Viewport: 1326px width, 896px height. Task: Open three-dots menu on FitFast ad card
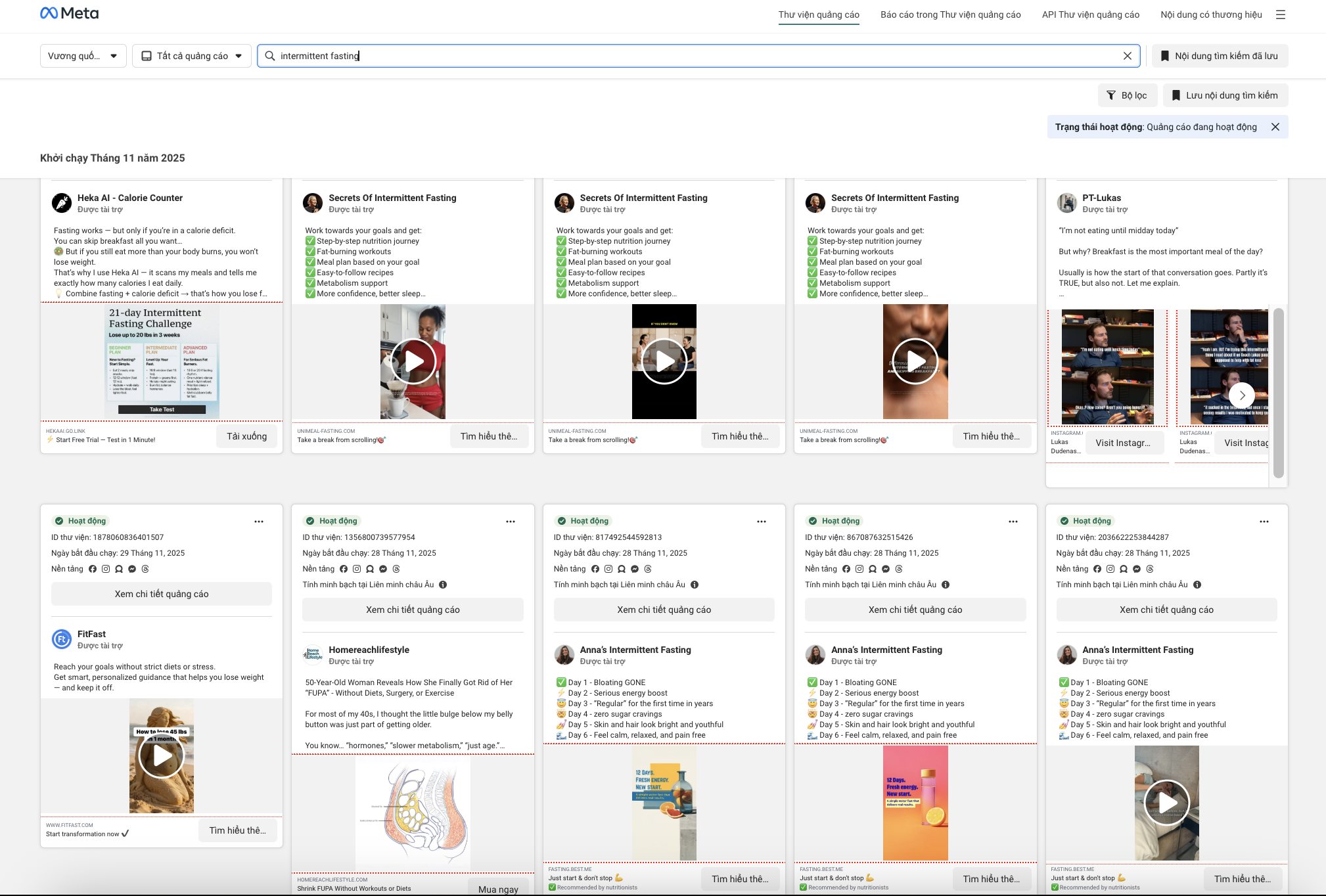point(259,522)
